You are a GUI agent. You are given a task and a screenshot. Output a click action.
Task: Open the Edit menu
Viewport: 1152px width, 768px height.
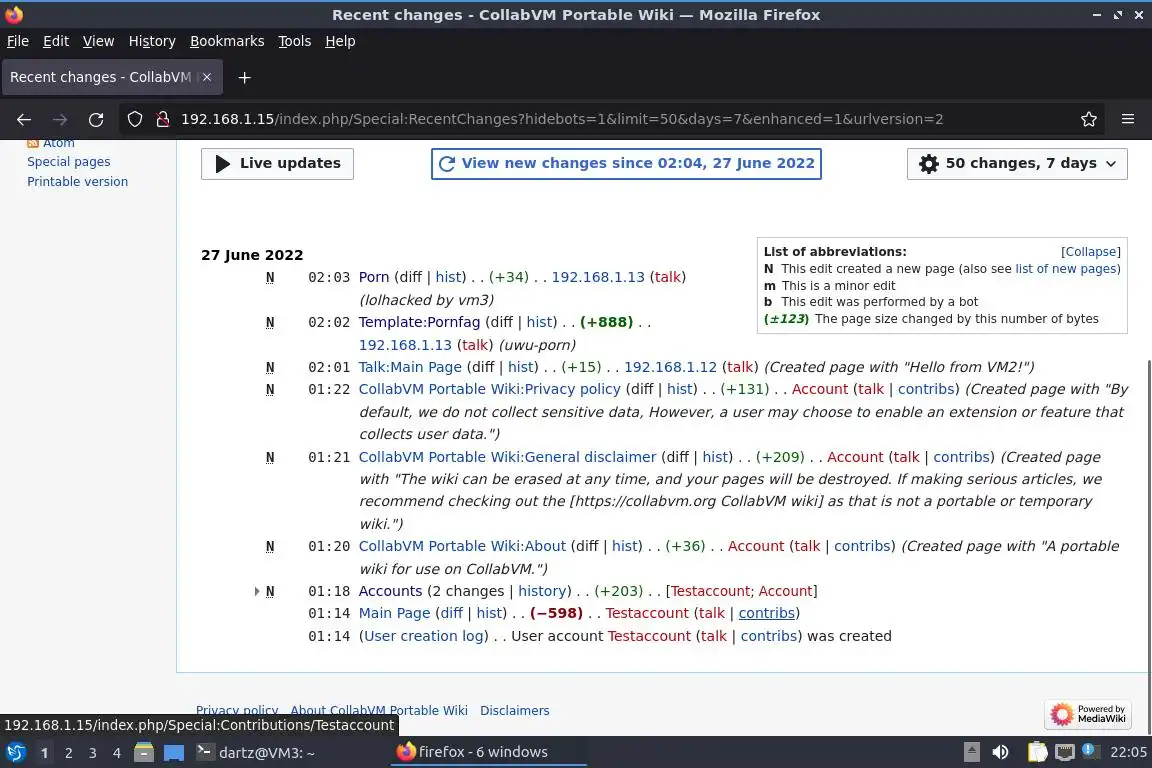point(56,41)
